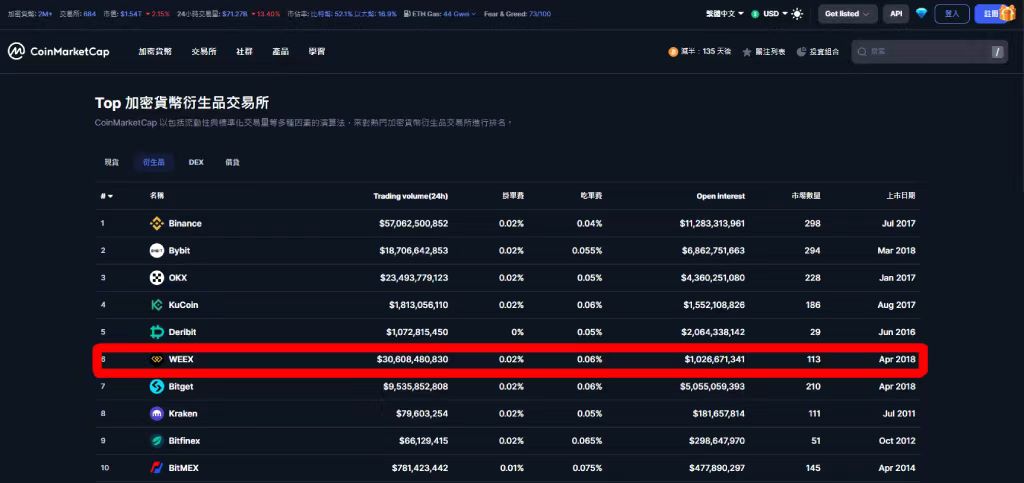
Task: Open the 學習 navigation menu
Action: (x=317, y=52)
